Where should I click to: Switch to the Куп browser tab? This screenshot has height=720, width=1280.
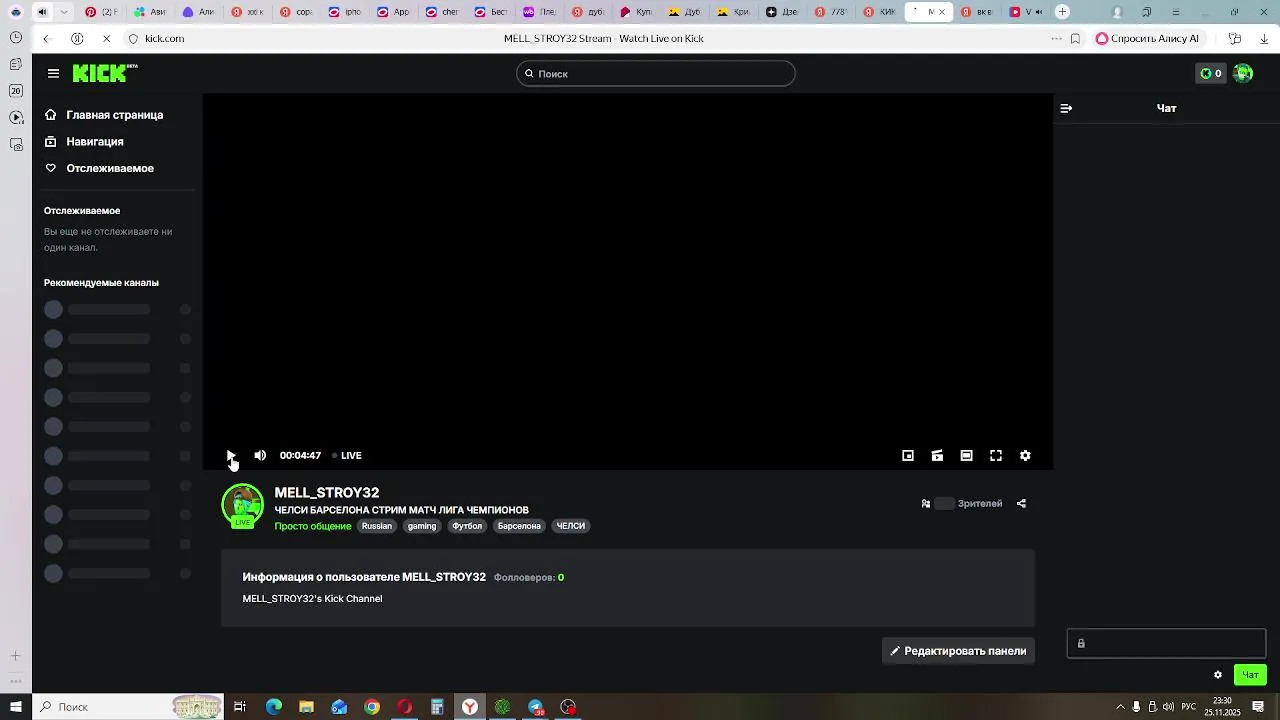[638, 12]
